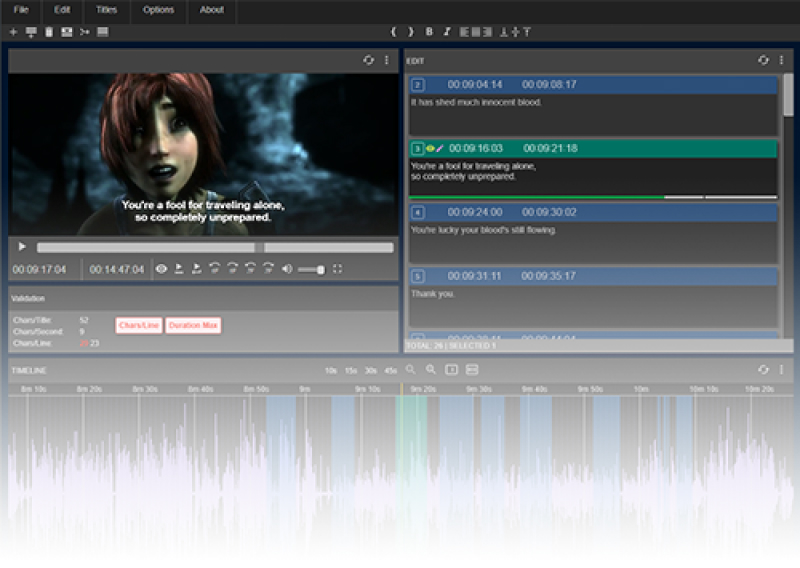The height and width of the screenshot is (568, 800).
Task: Click the fourth curved-arrow jump icon
Action: pyautogui.click(x=268, y=268)
